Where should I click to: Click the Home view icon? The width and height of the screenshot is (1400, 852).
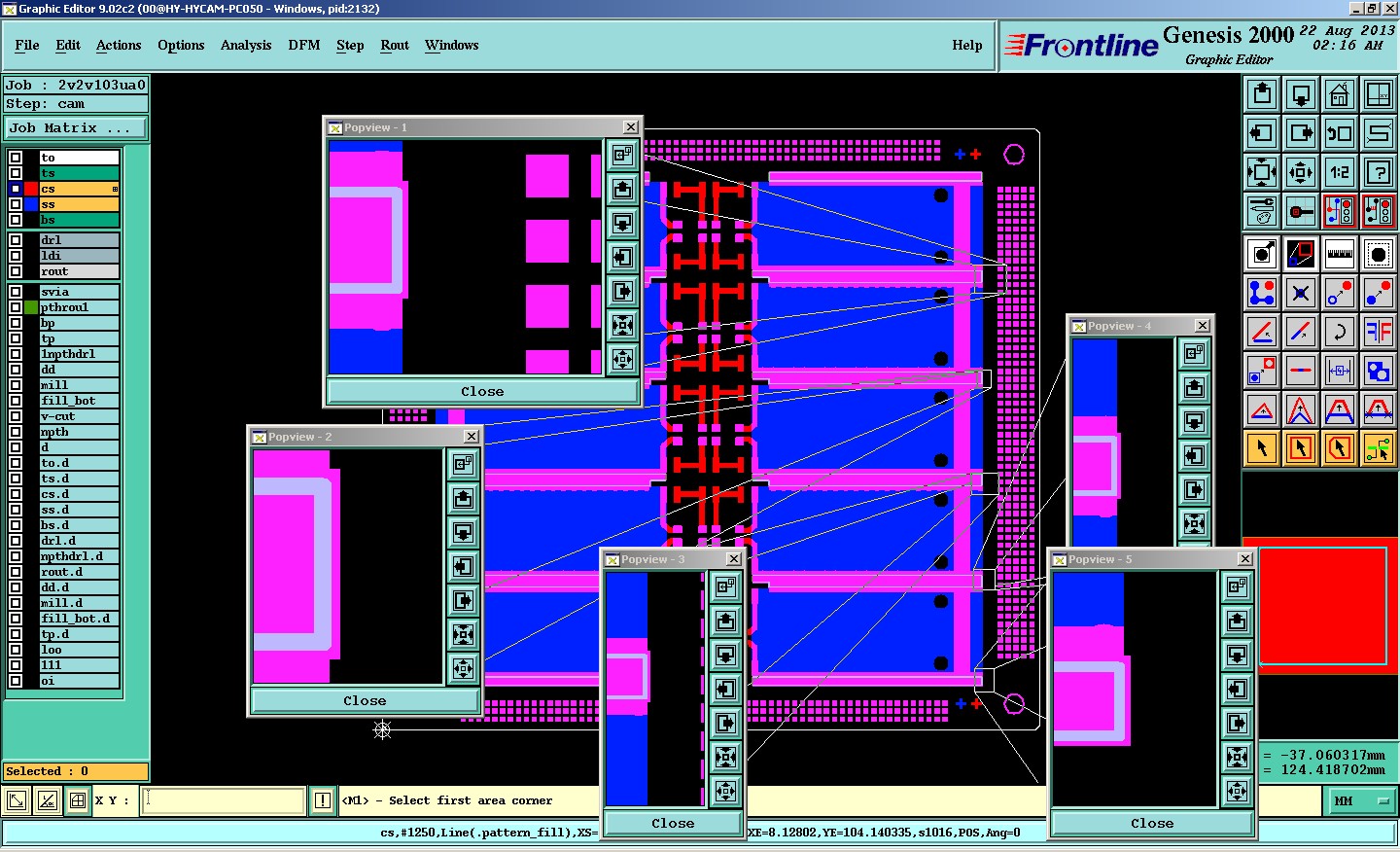pyautogui.click(x=1340, y=94)
